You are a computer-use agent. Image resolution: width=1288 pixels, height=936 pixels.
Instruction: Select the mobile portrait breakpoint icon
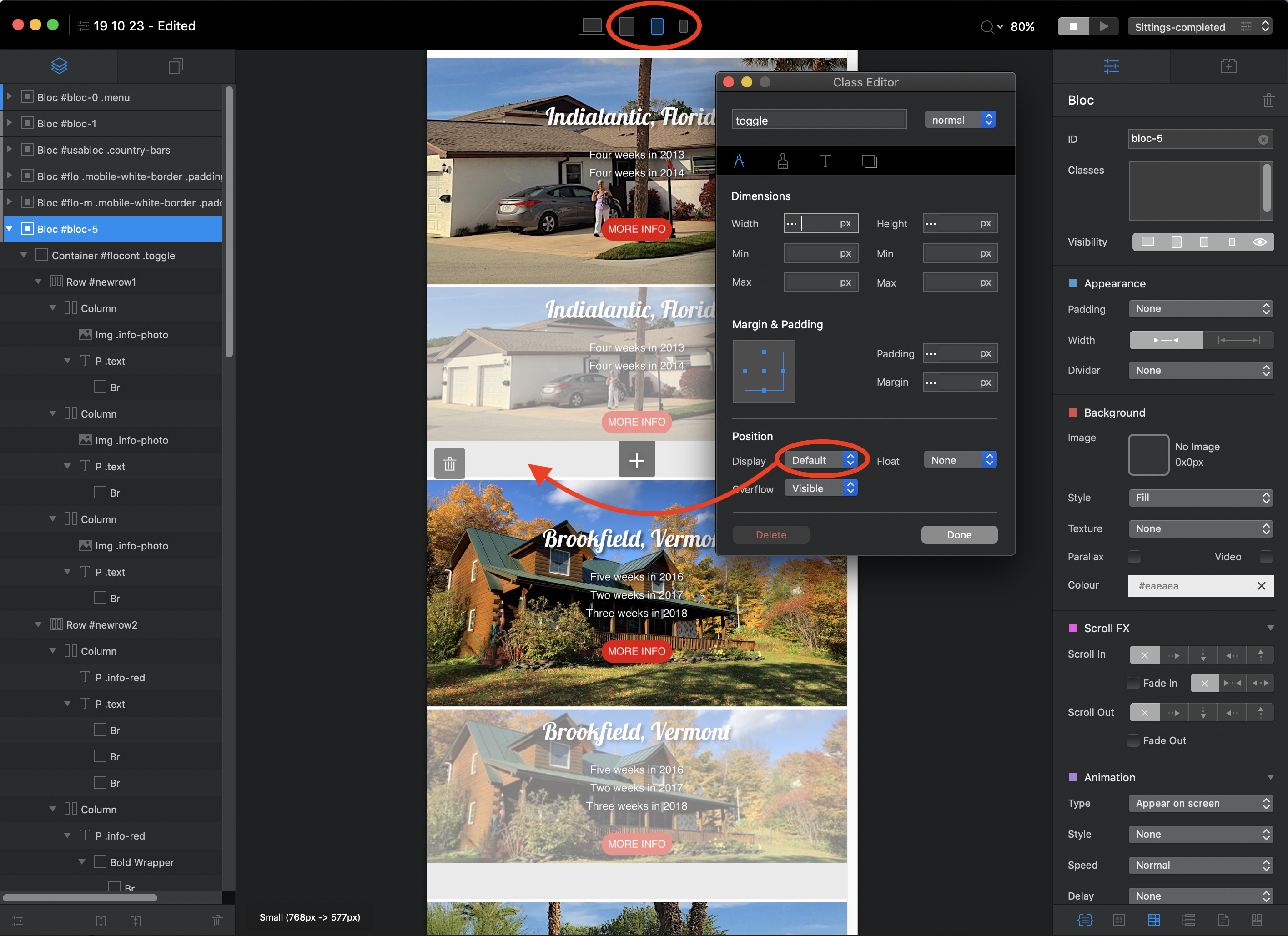(x=683, y=26)
